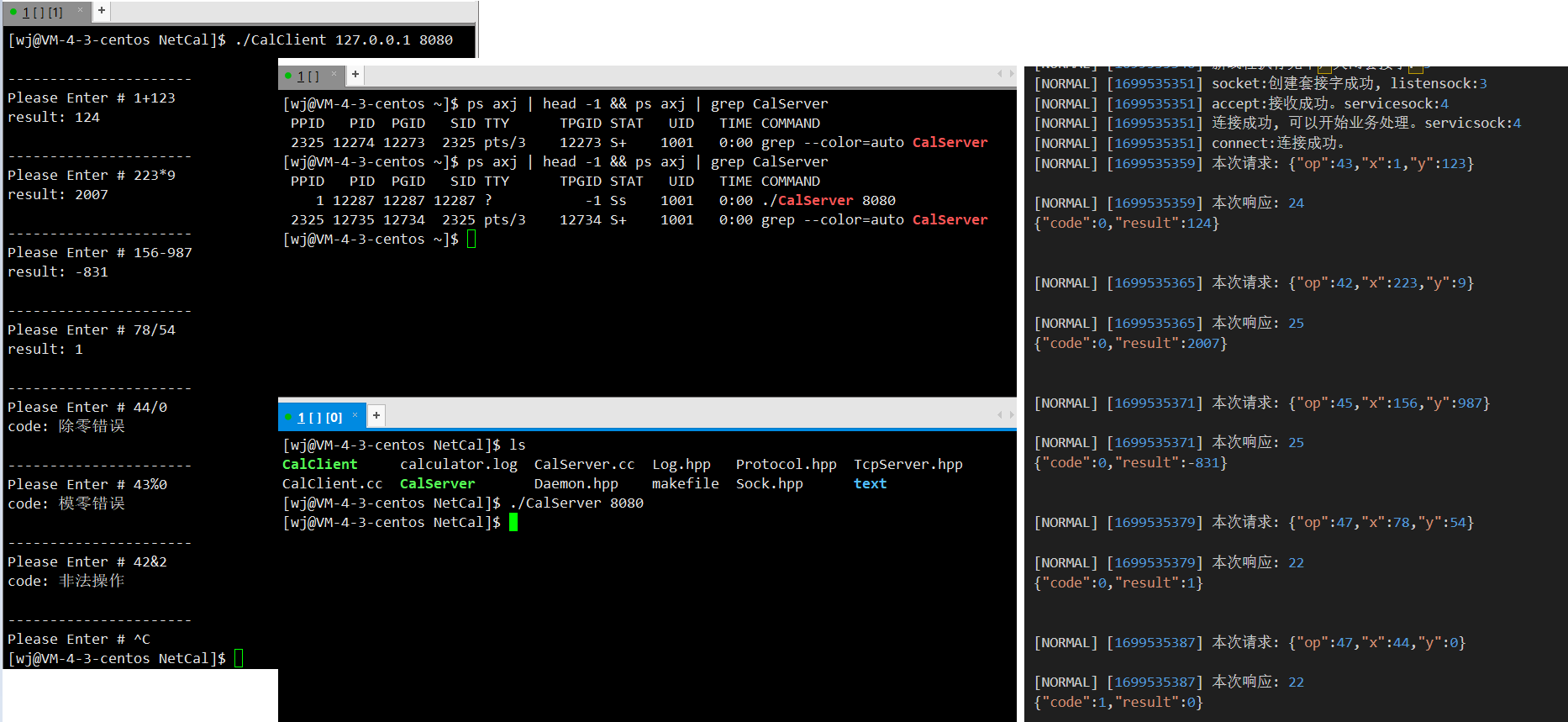Click 'TcpServer.hpp' in the ls output
The image size is (1568, 722).
pyautogui.click(x=908, y=465)
